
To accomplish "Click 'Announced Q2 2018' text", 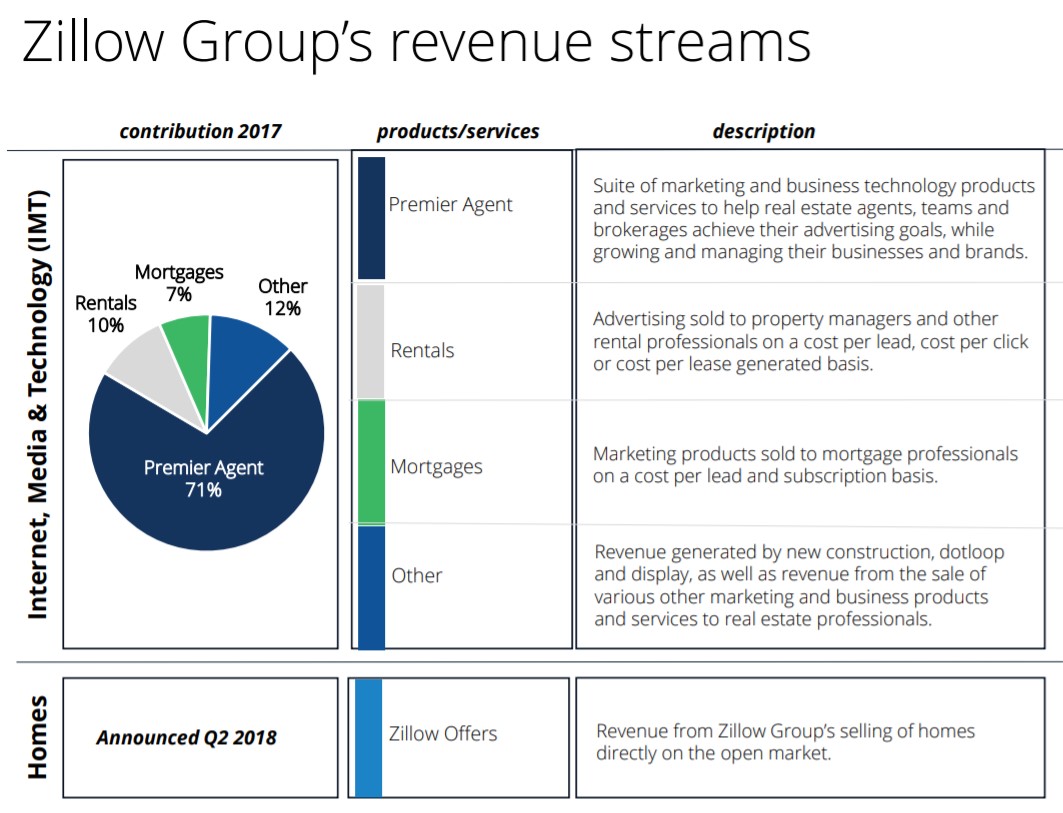I will [x=186, y=738].
